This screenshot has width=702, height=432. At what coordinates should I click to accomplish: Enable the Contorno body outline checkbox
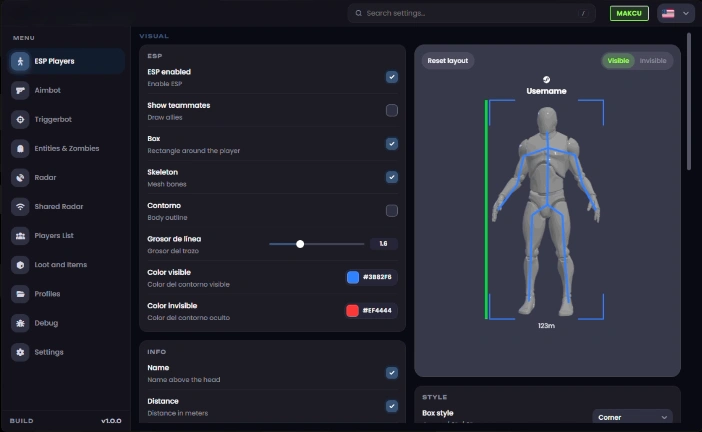[x=392, y=211]
